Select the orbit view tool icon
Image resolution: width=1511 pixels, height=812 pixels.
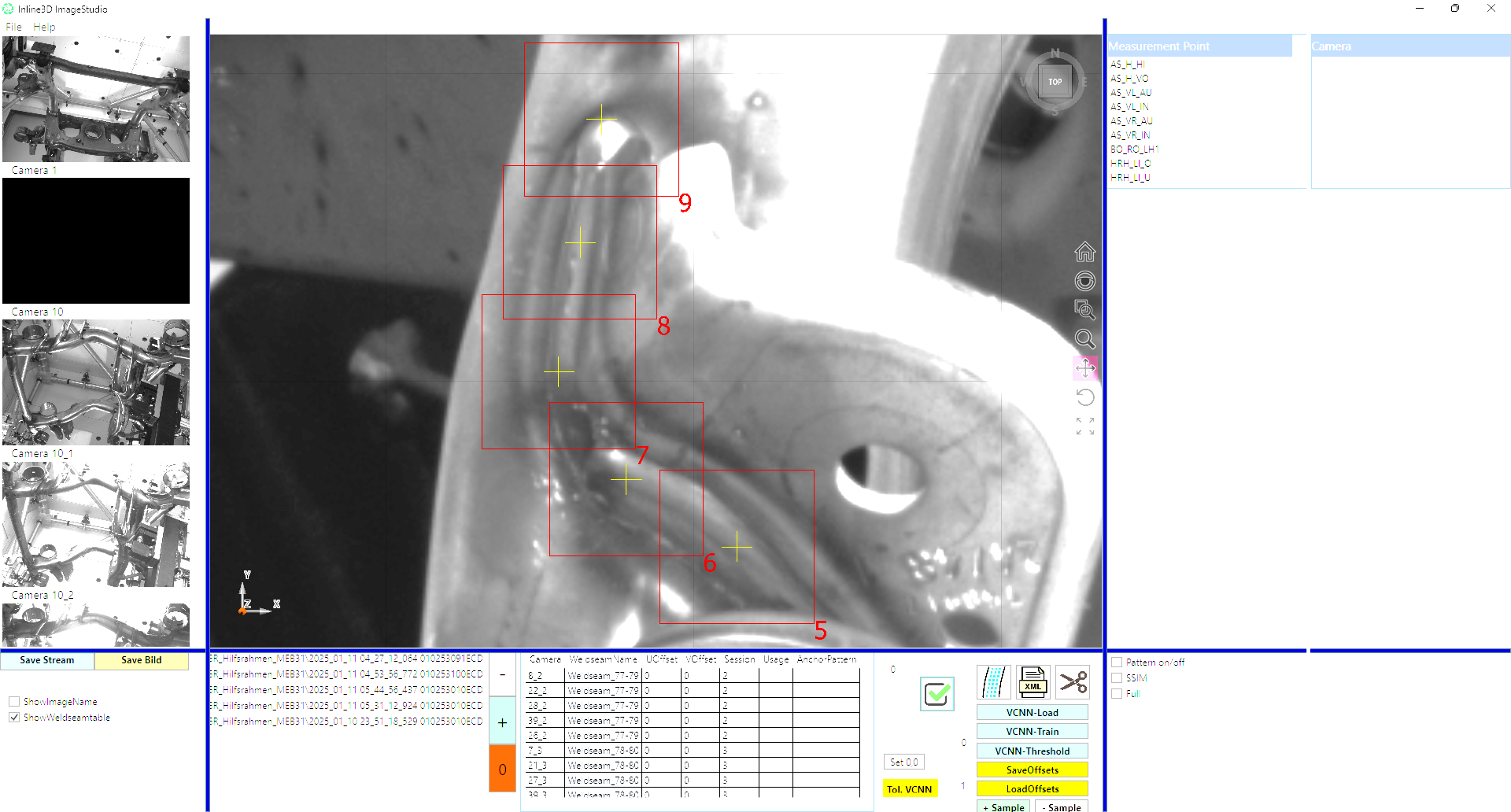point(1084,281)
